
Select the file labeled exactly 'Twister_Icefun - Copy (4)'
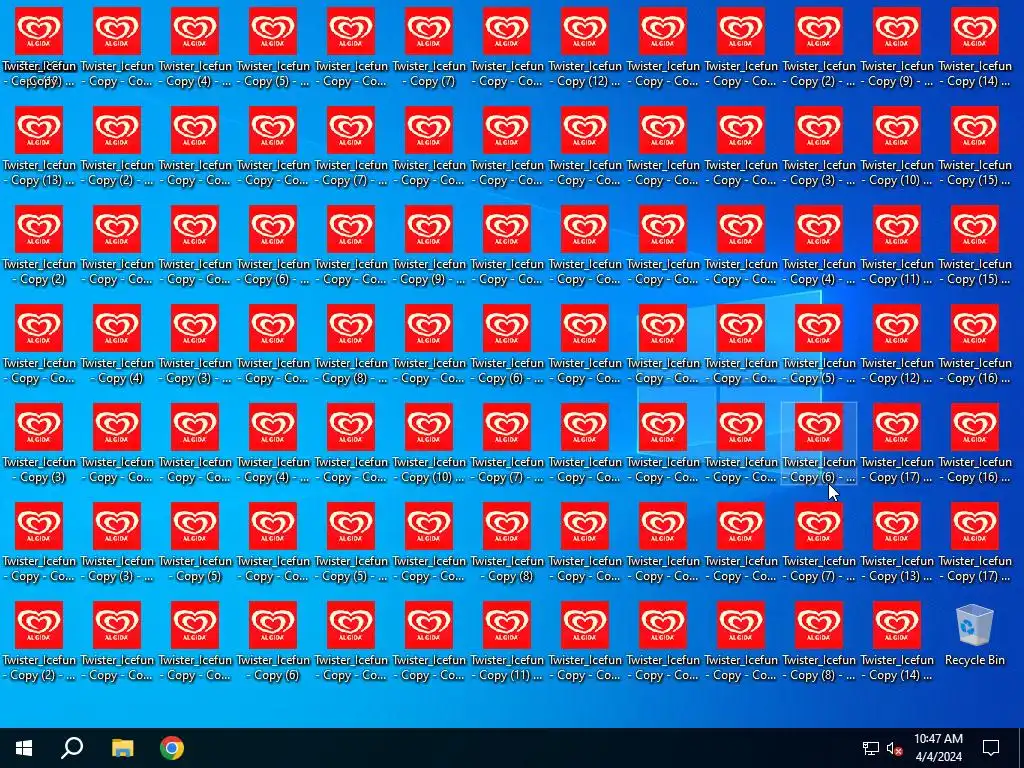coord(117,344)
